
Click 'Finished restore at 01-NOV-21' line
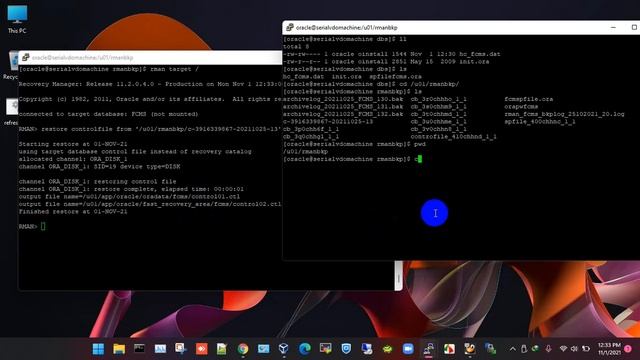pyautogui.click(x=73, y=211)
